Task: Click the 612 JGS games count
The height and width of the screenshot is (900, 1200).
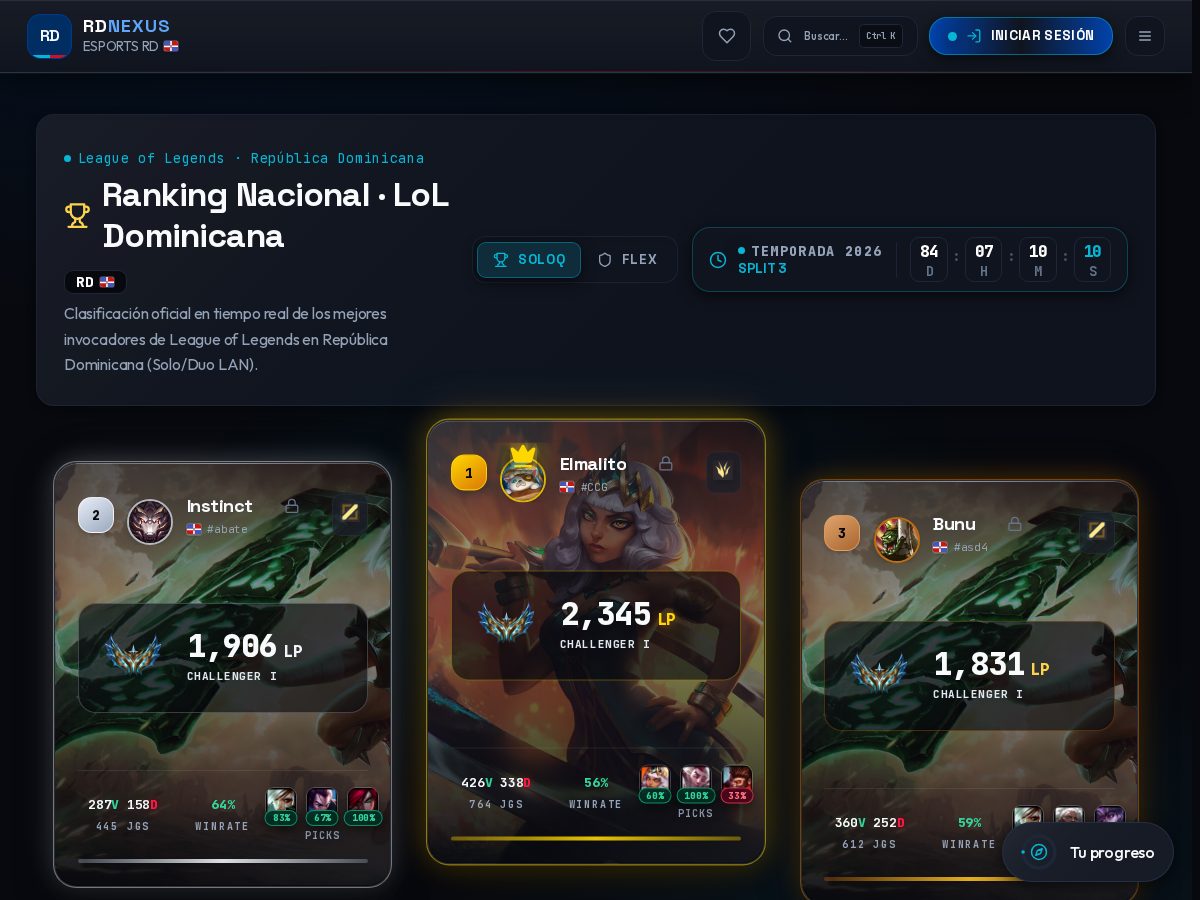Action: pos(869,845)
